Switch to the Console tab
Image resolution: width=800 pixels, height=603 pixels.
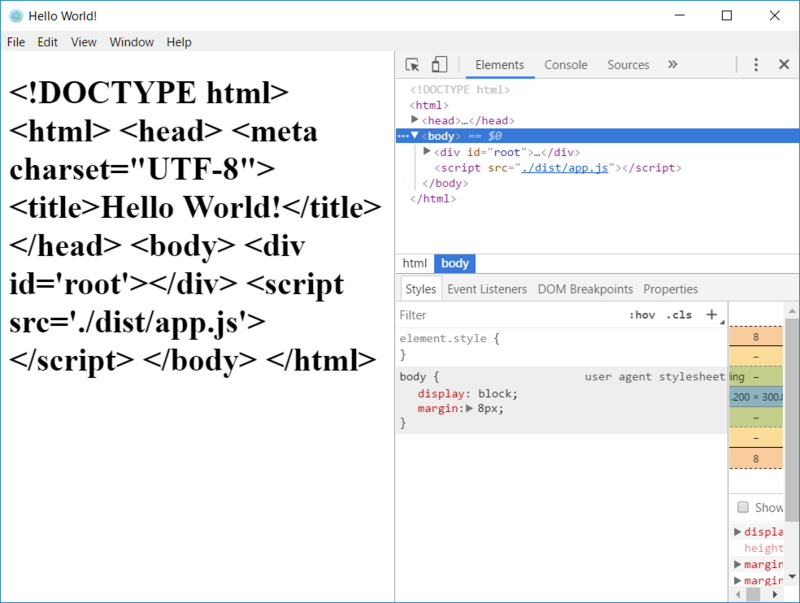coord(565,65)
